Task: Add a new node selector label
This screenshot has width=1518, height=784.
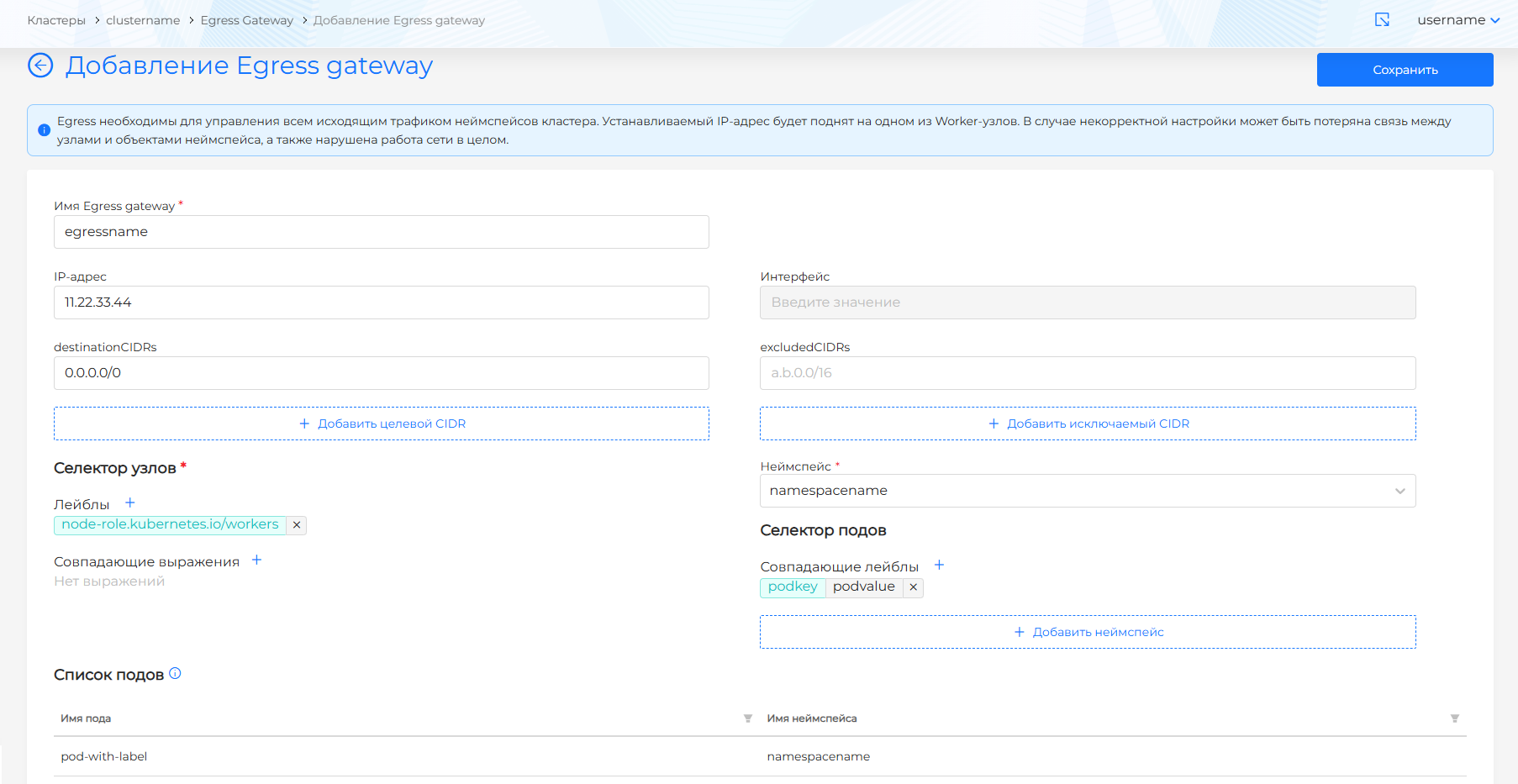Action: click(130, 503)
